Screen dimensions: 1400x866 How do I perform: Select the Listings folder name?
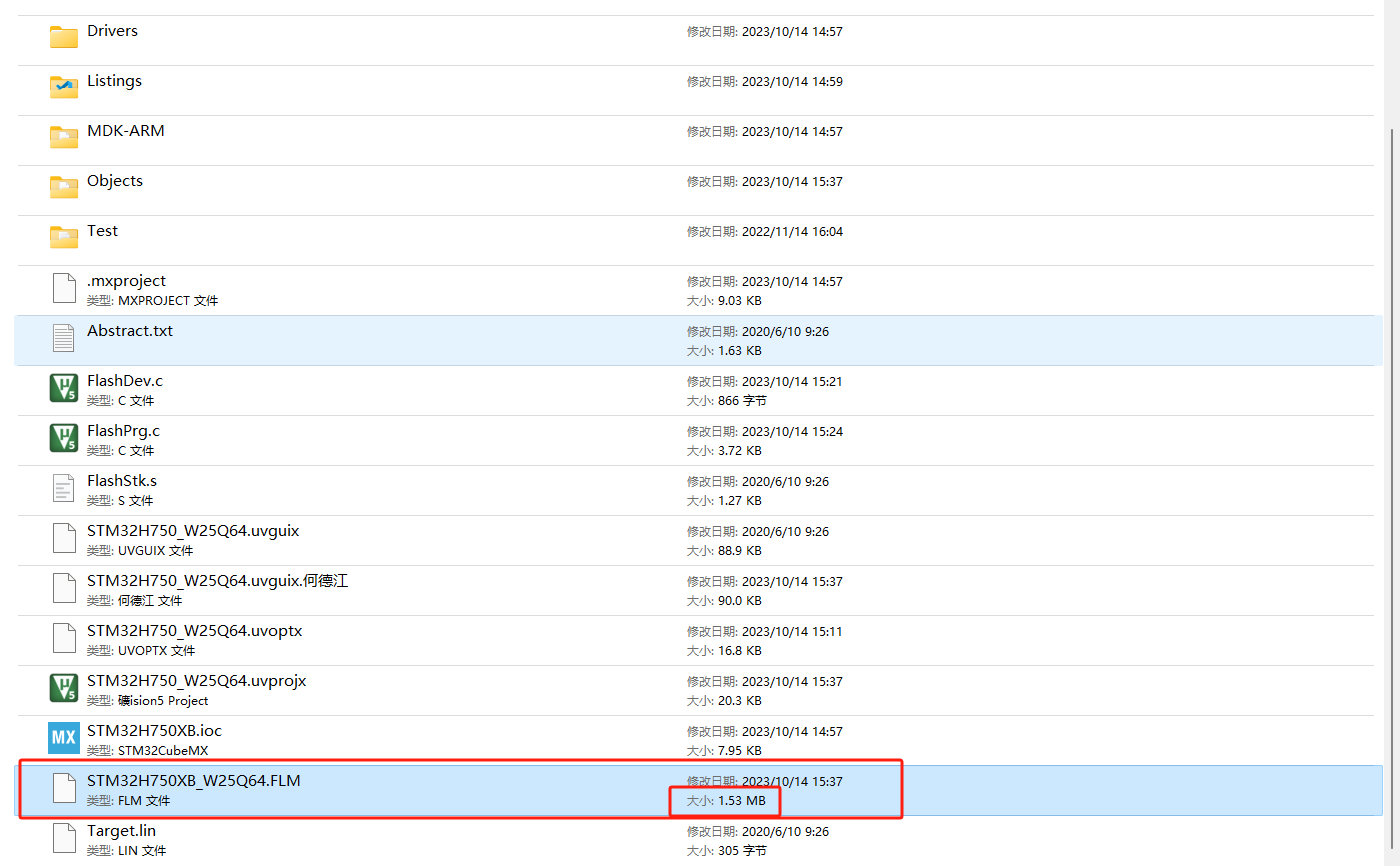(x=114, y=81)
